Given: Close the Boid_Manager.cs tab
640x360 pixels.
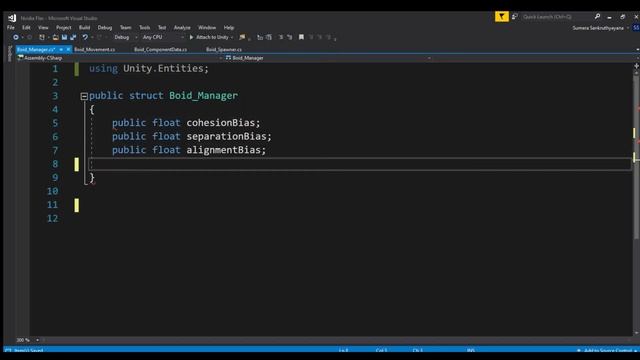Looking at the screenshot, I should (x=68, y=49).
